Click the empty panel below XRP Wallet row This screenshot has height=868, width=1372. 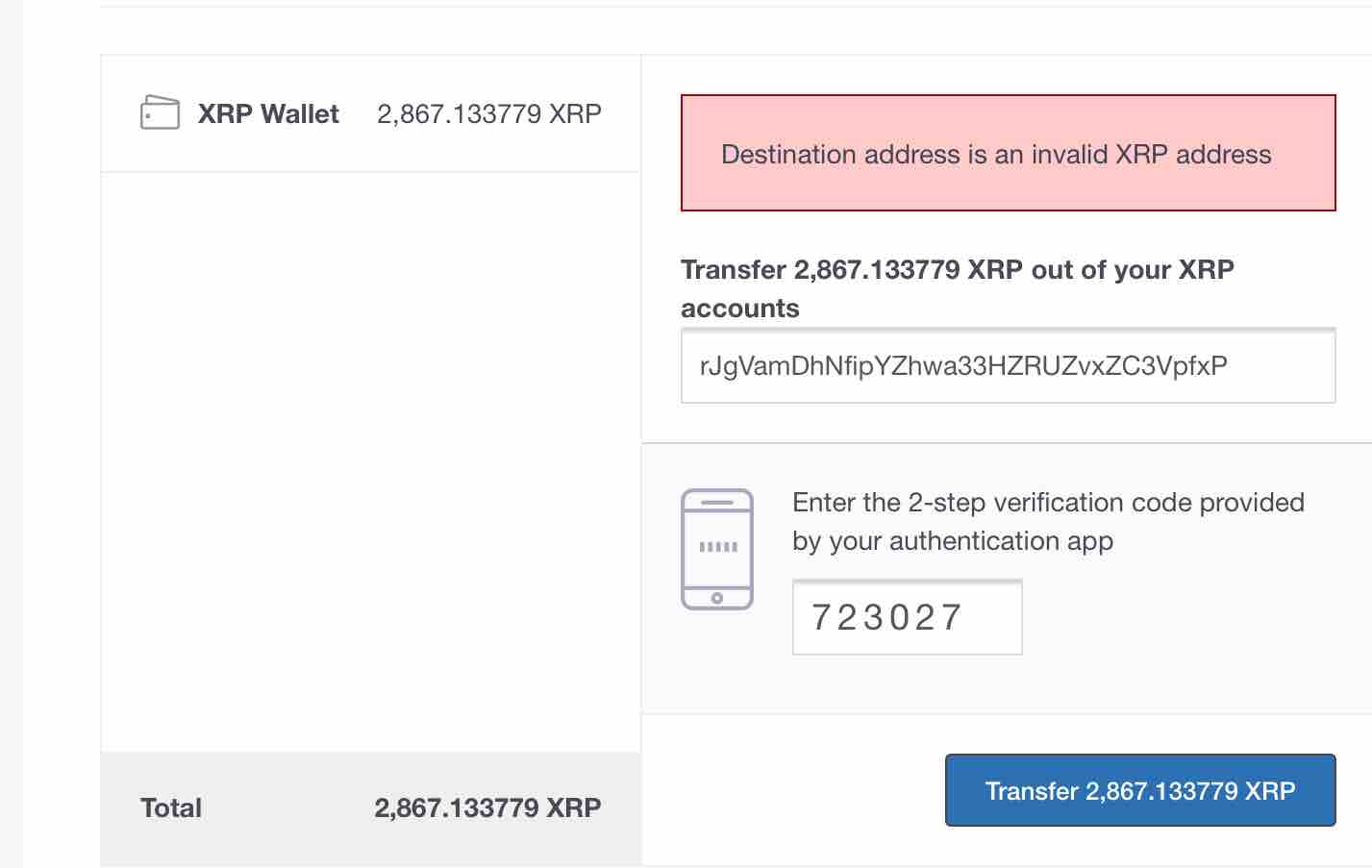click(370, 461)
